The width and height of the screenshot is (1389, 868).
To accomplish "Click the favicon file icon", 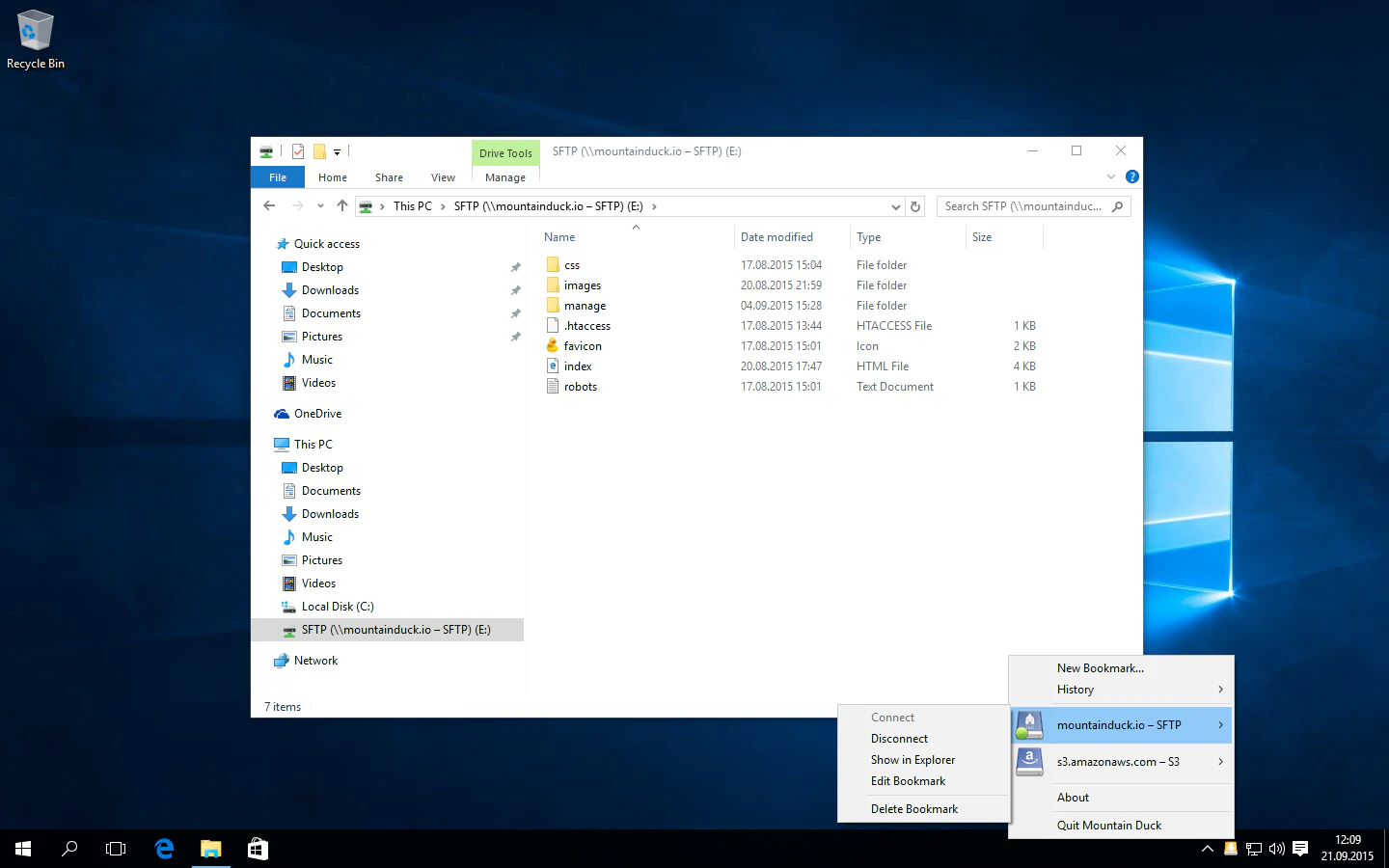I will (x=553, y=345).
